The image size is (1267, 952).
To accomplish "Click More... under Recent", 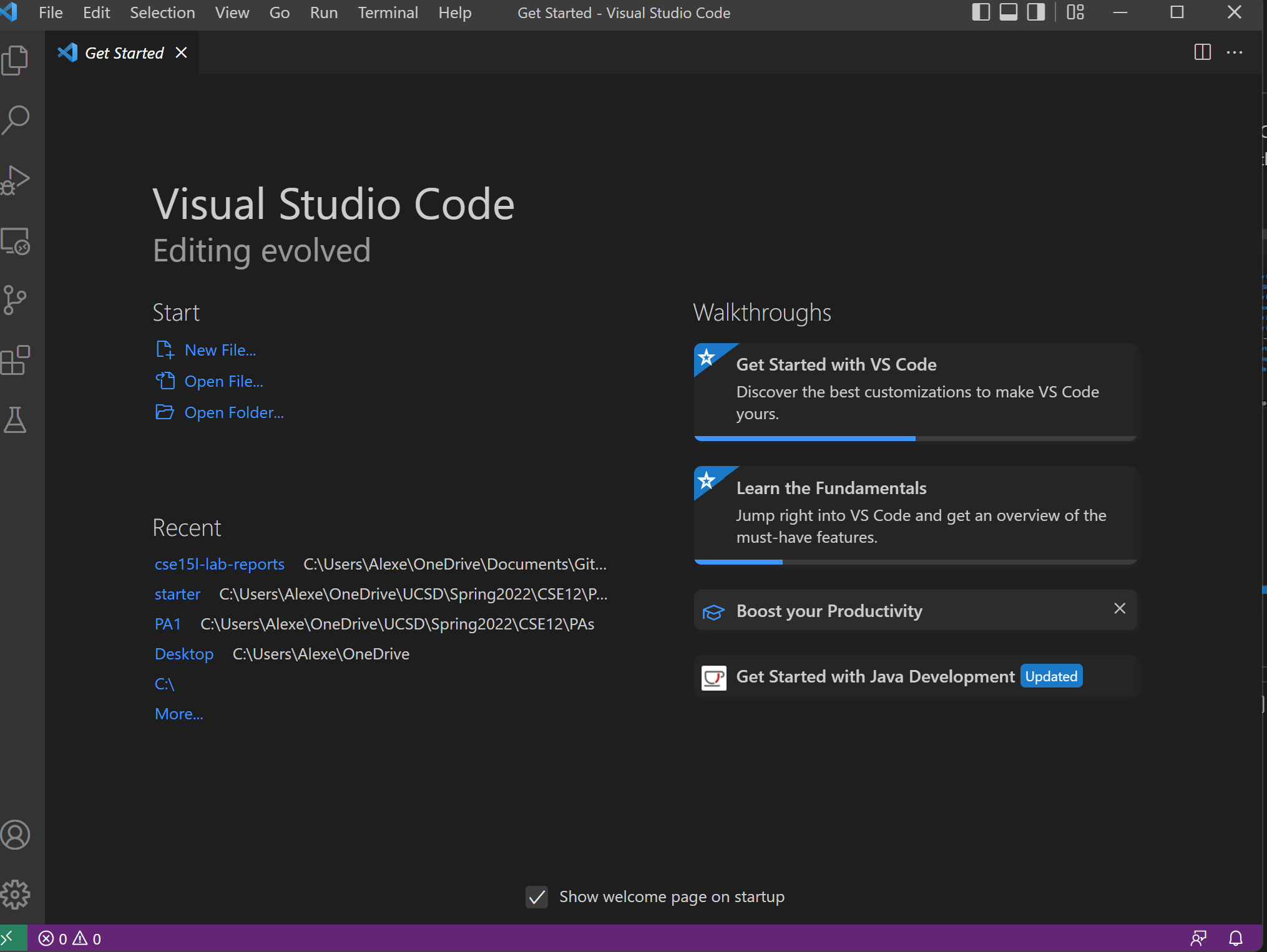I will click(179, 714).
